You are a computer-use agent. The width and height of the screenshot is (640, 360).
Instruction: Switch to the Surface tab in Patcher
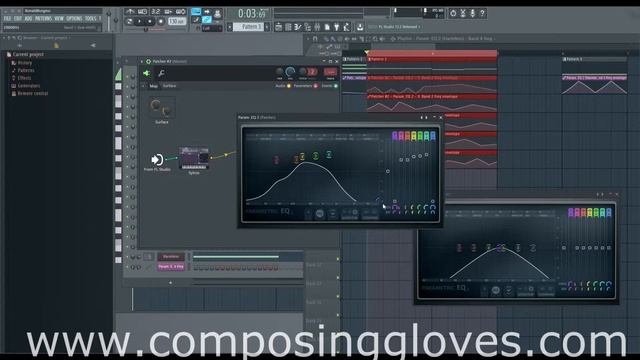coord(169,86)
